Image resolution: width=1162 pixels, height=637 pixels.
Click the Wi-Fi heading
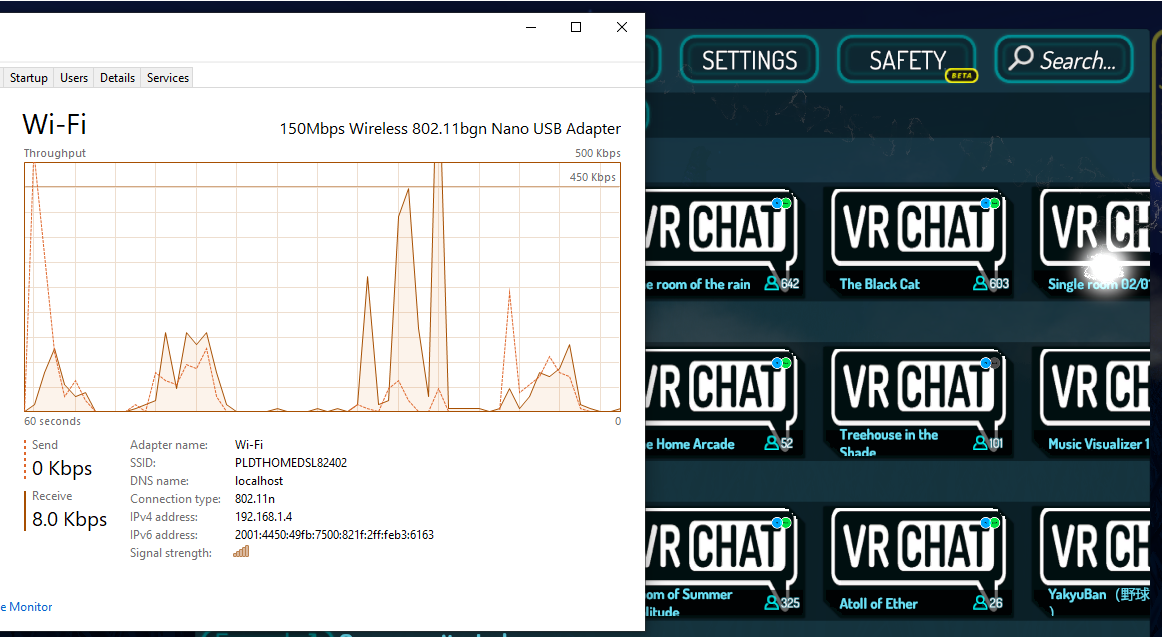54,124
